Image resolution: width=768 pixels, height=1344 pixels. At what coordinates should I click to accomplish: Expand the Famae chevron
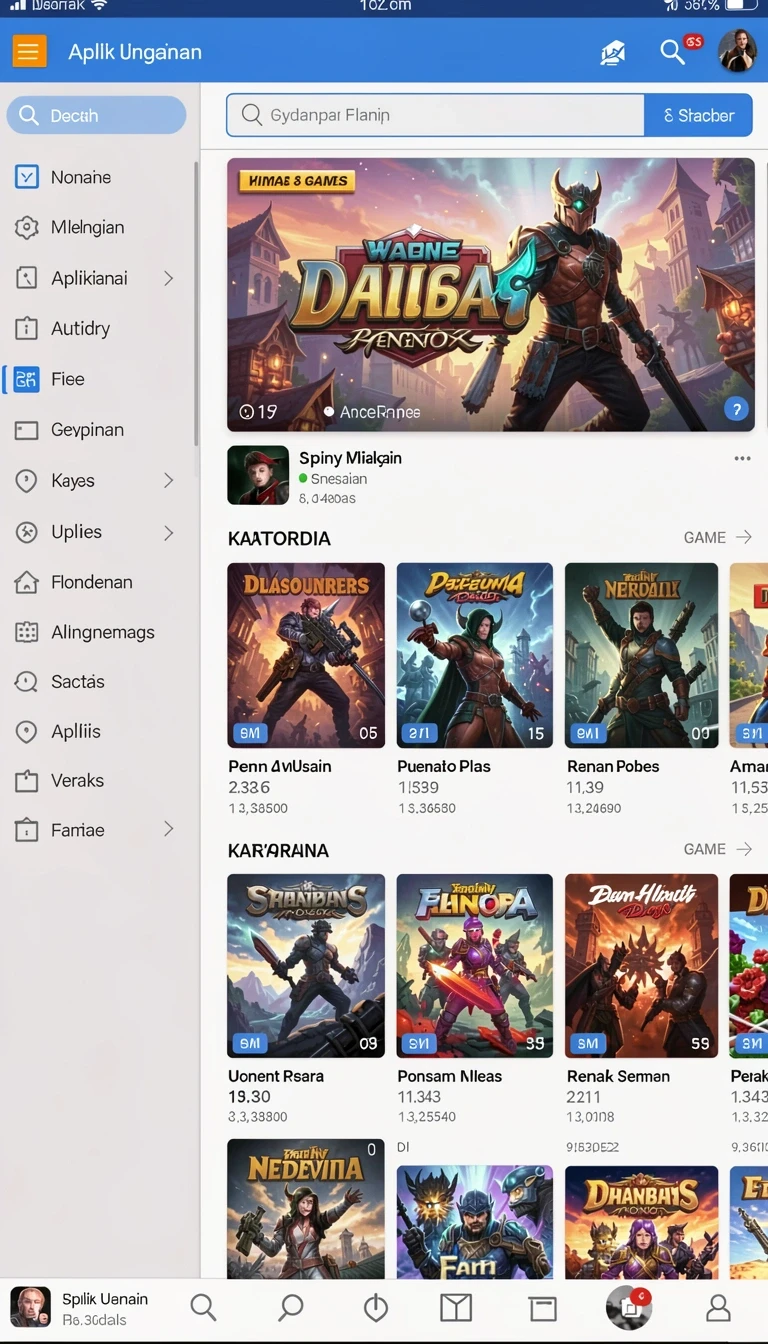pyautogui.click(x=168, y=829)
